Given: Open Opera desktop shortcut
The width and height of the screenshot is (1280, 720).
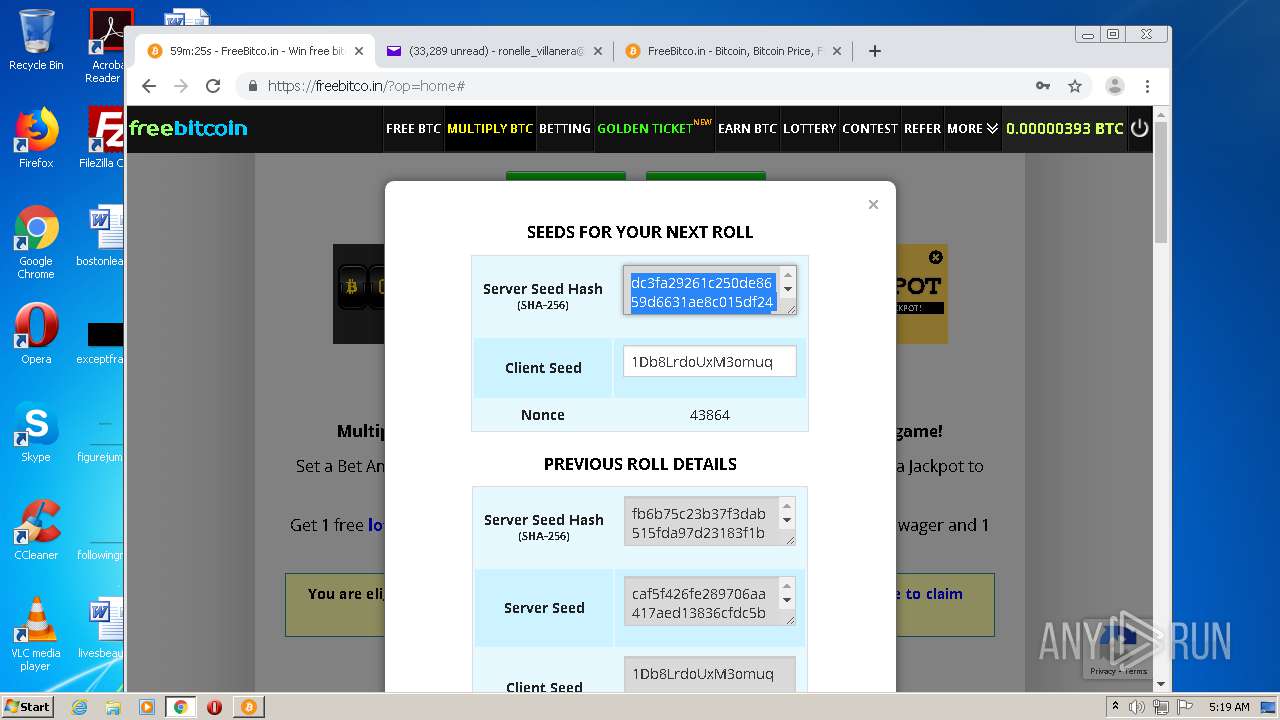Looking at the screenshot, I should point(36,334).
